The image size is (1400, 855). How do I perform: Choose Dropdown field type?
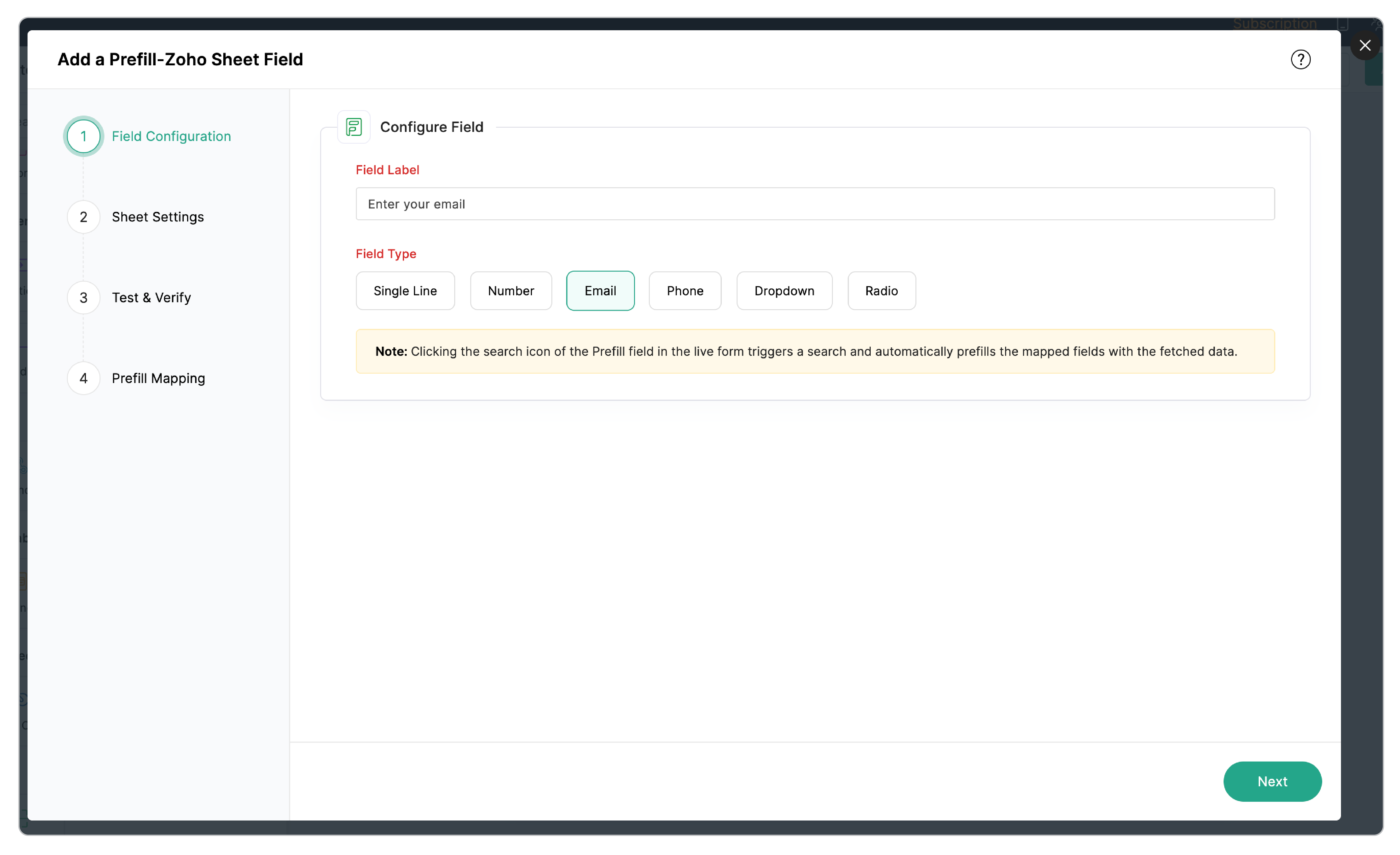[784, 291]
